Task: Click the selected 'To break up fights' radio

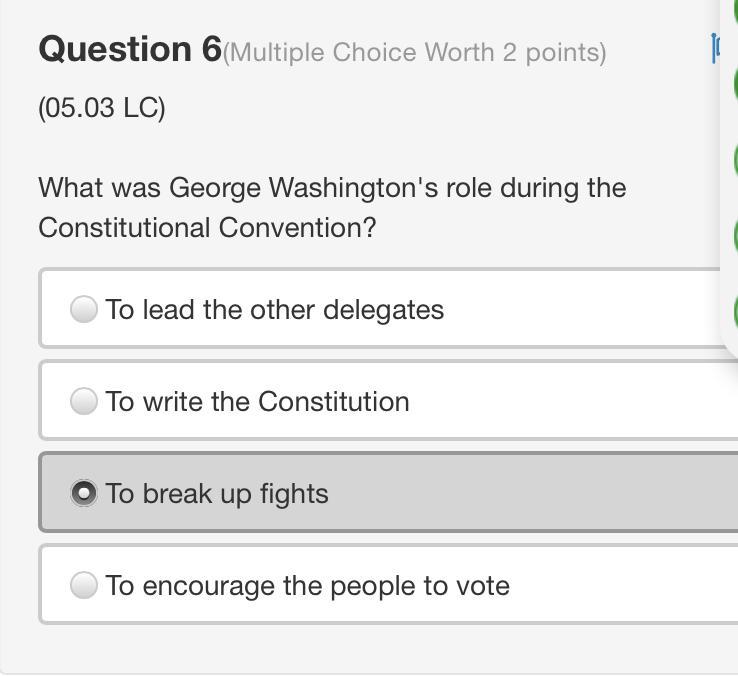Action: coord(84,493)
